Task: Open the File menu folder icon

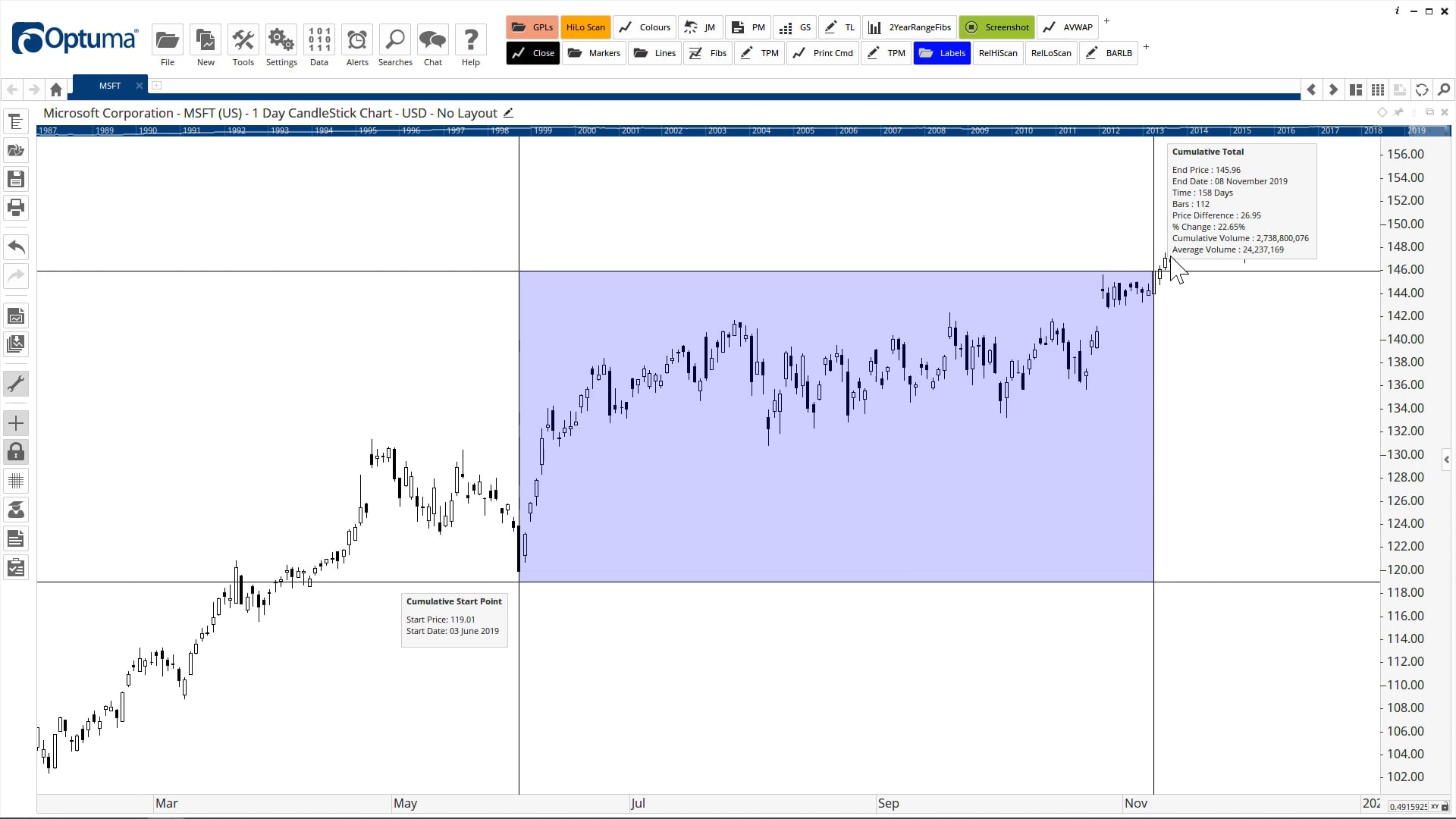Action: pos(167,40)
